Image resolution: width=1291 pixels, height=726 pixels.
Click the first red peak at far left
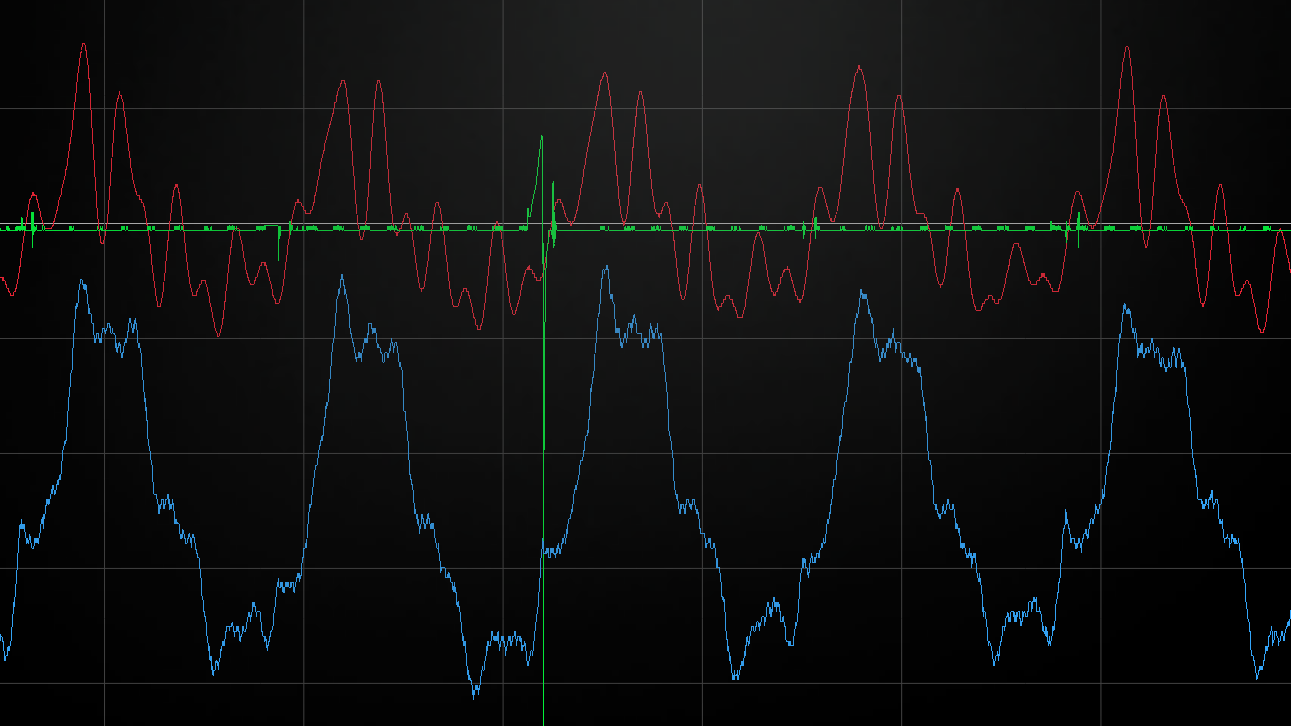(84, 44)
